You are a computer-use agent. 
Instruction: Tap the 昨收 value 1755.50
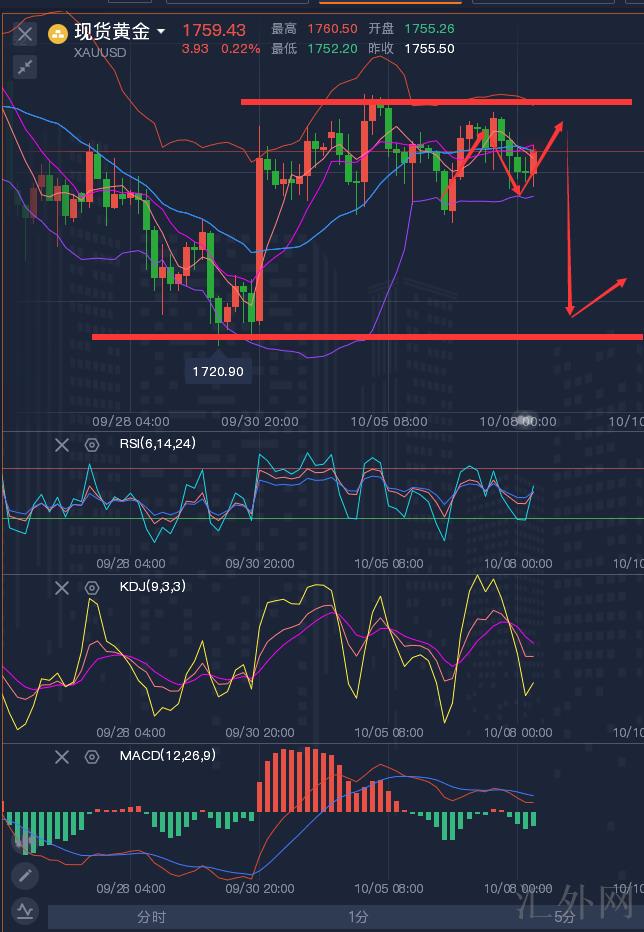pos(429,49)
